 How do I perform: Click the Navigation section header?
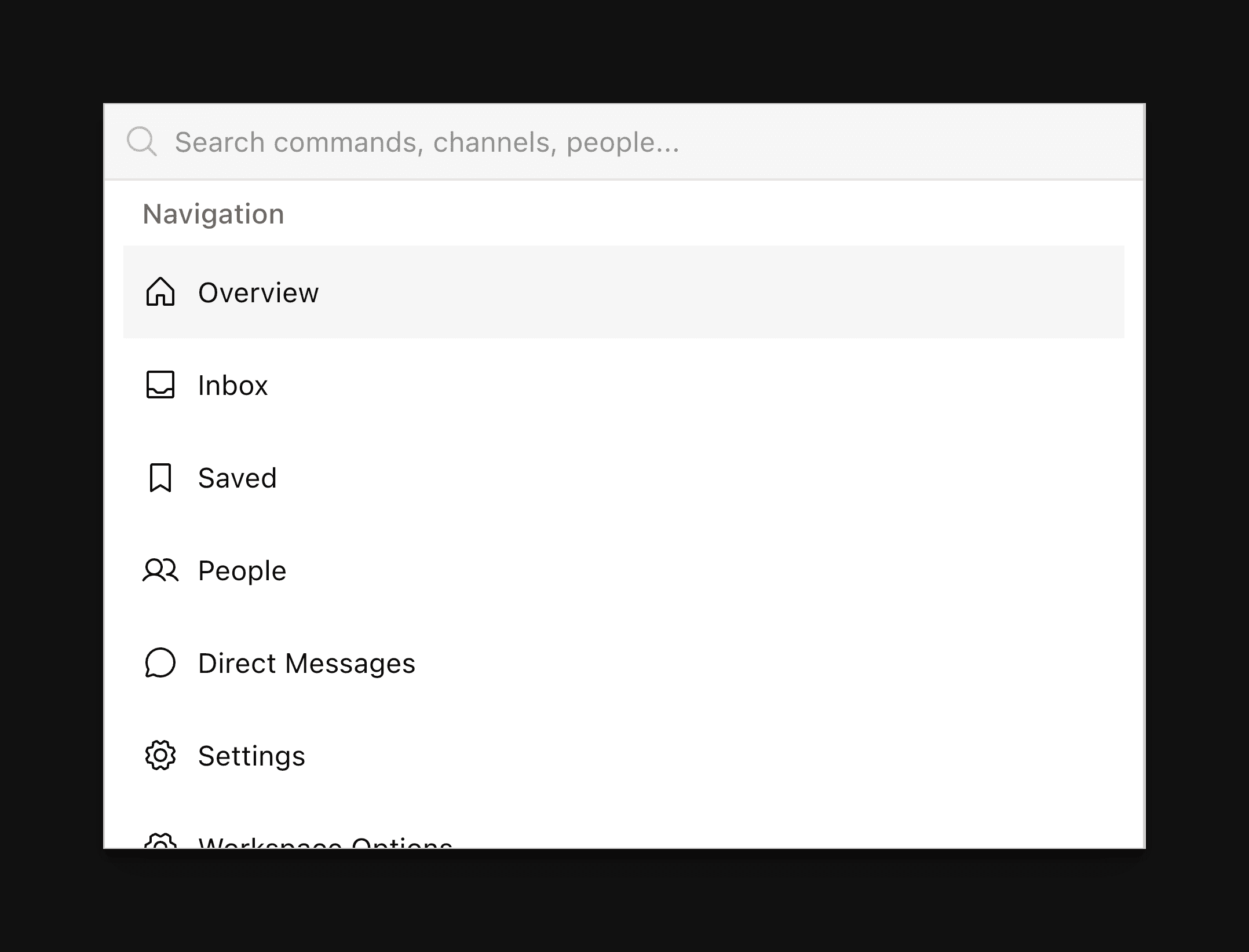click(x=213, y=214)
